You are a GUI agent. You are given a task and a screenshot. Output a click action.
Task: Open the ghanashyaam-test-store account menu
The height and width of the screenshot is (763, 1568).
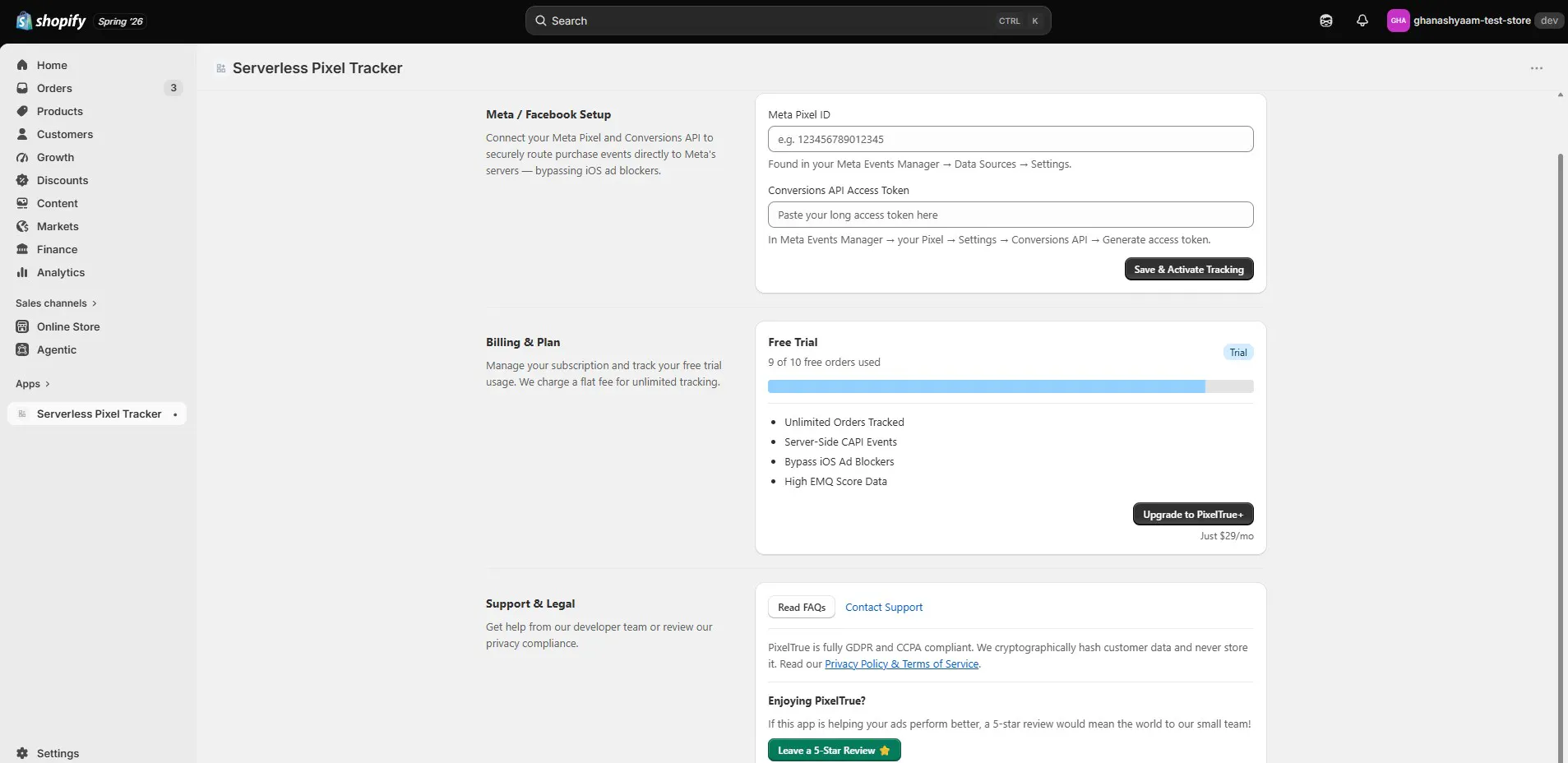coord(1473,21)
